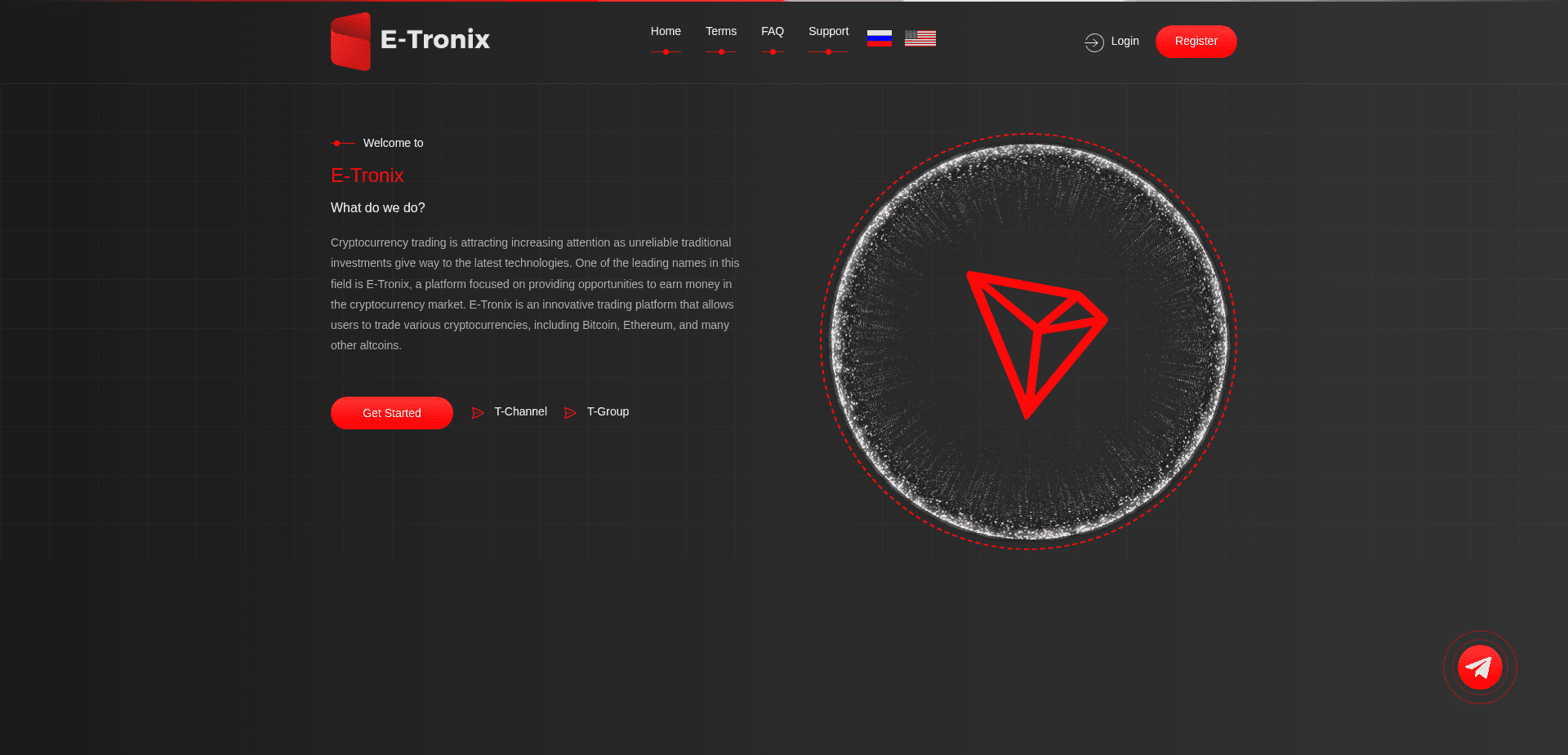Open the Terms page
Viewport: 1568px width, 755px height.
click(720, 31)
